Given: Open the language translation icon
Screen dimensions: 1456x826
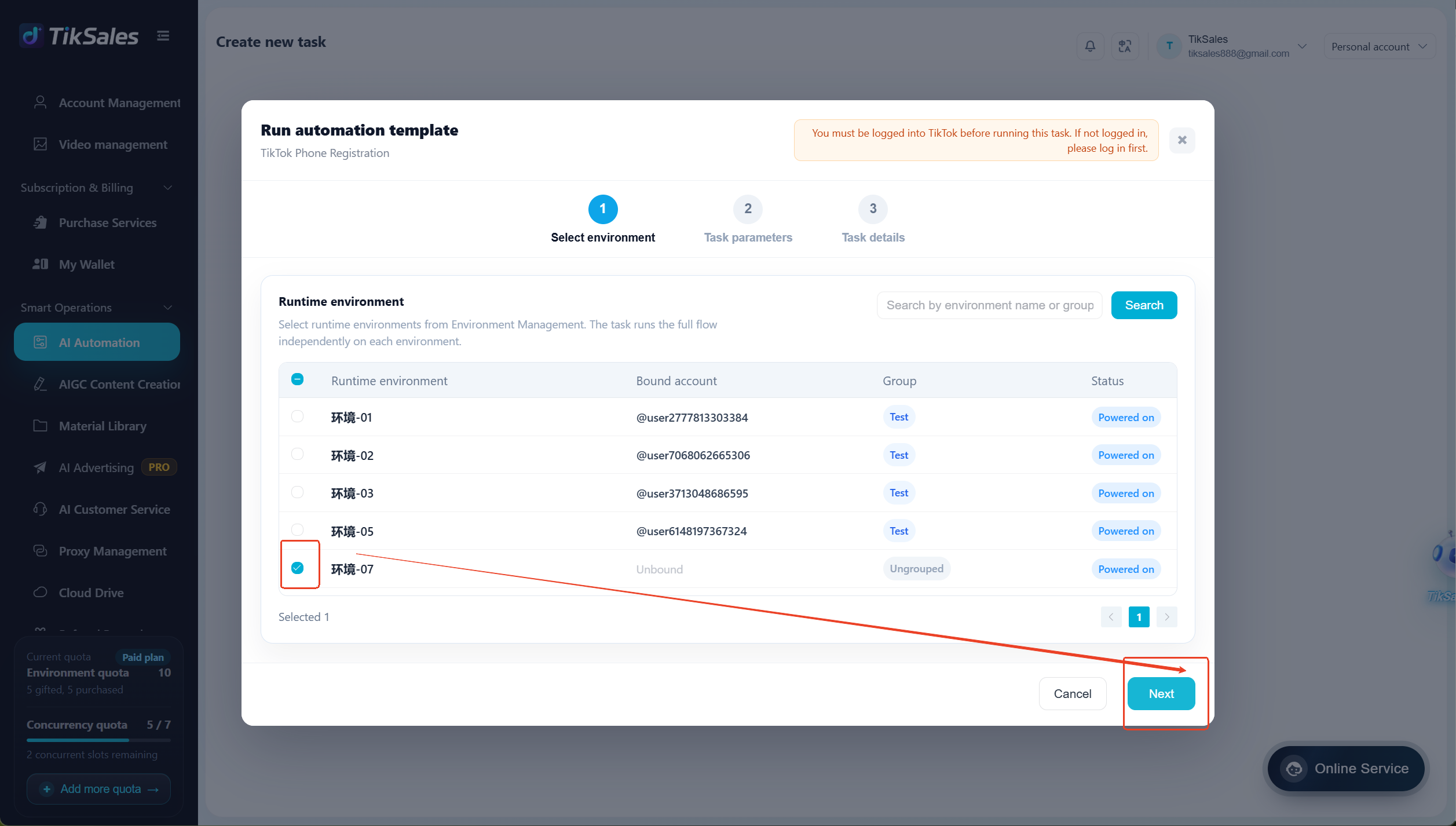Looking at the screenshot, I should pos(1125,46).
